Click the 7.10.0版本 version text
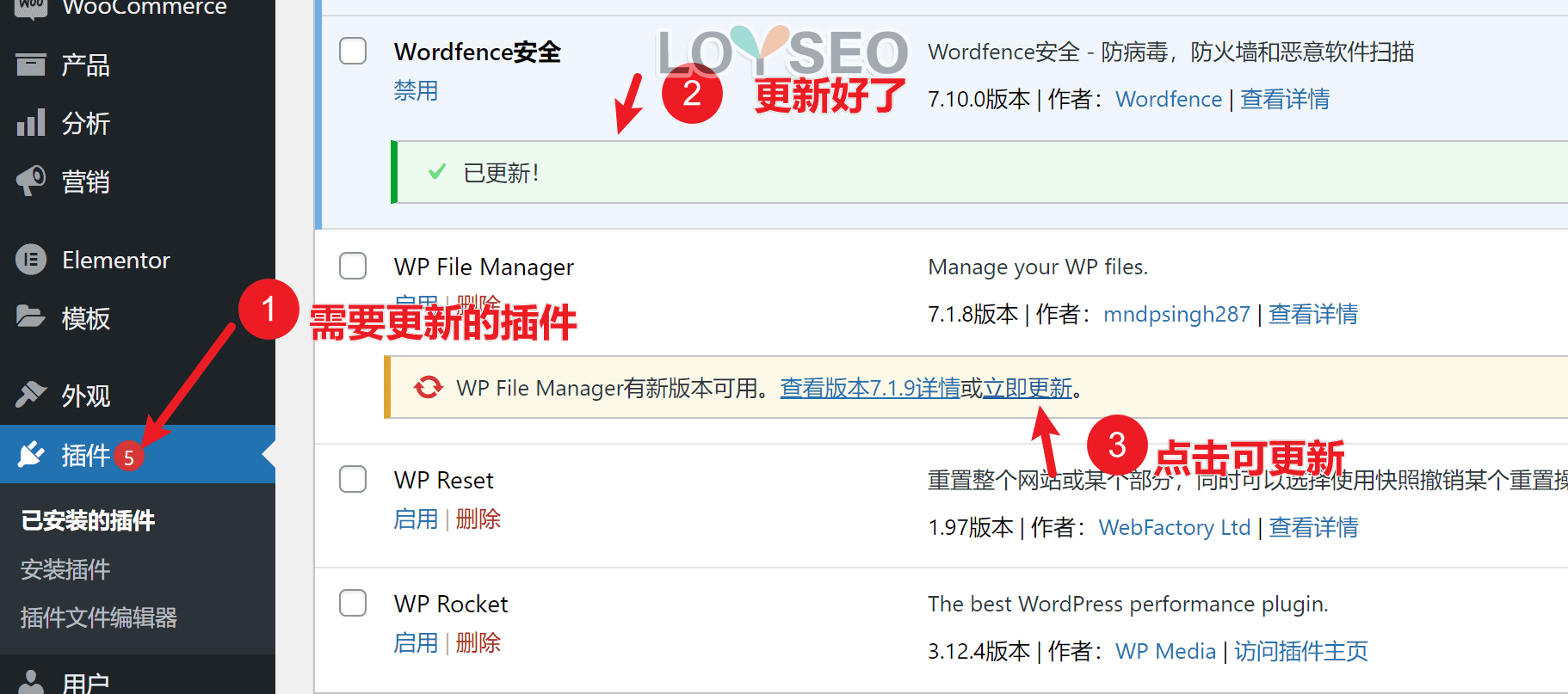 (979, 99)
